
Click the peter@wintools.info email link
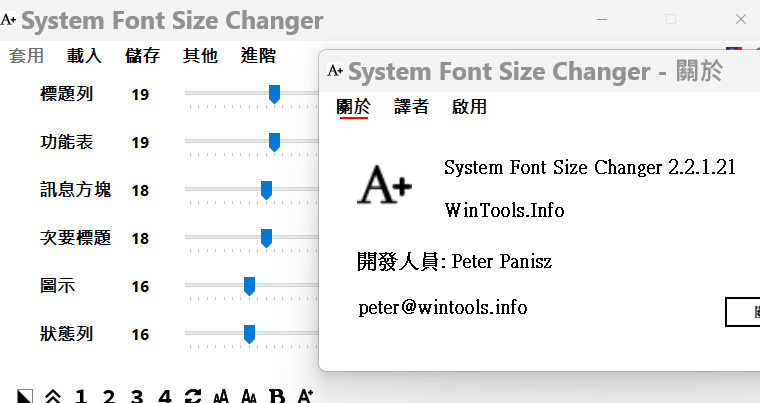[443, 307]
